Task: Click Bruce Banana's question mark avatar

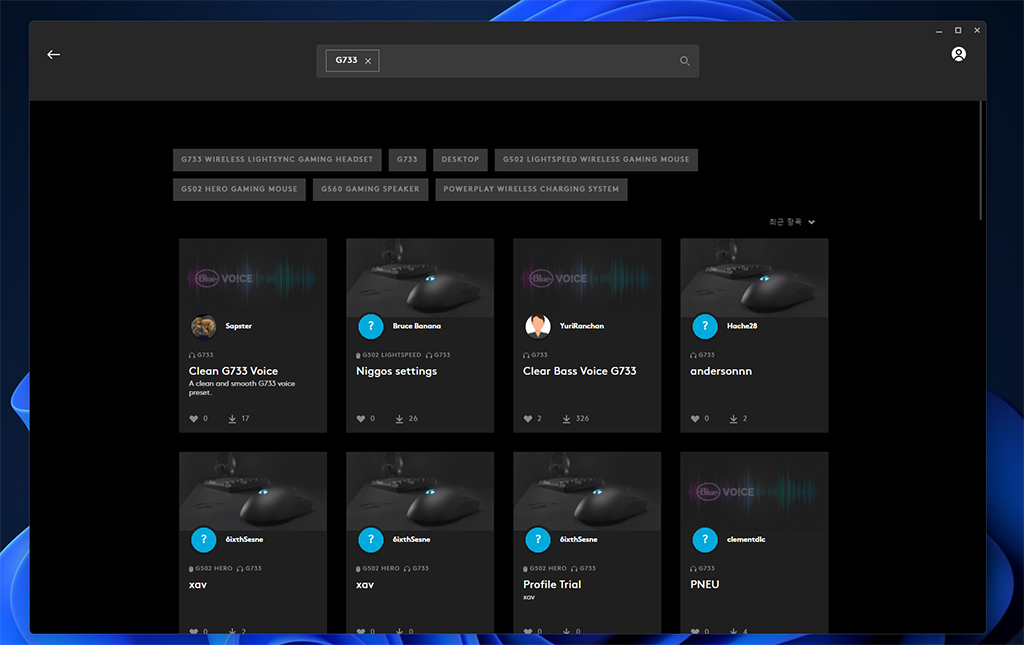Action: [371, 326]
